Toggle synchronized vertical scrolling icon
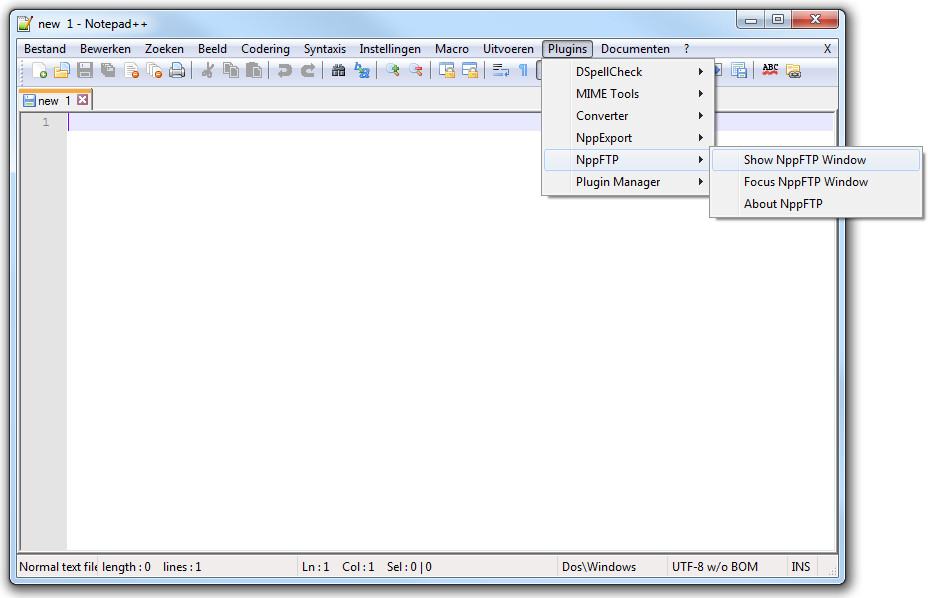The height and width of the screenshot is (598, 928). [446, 70]
